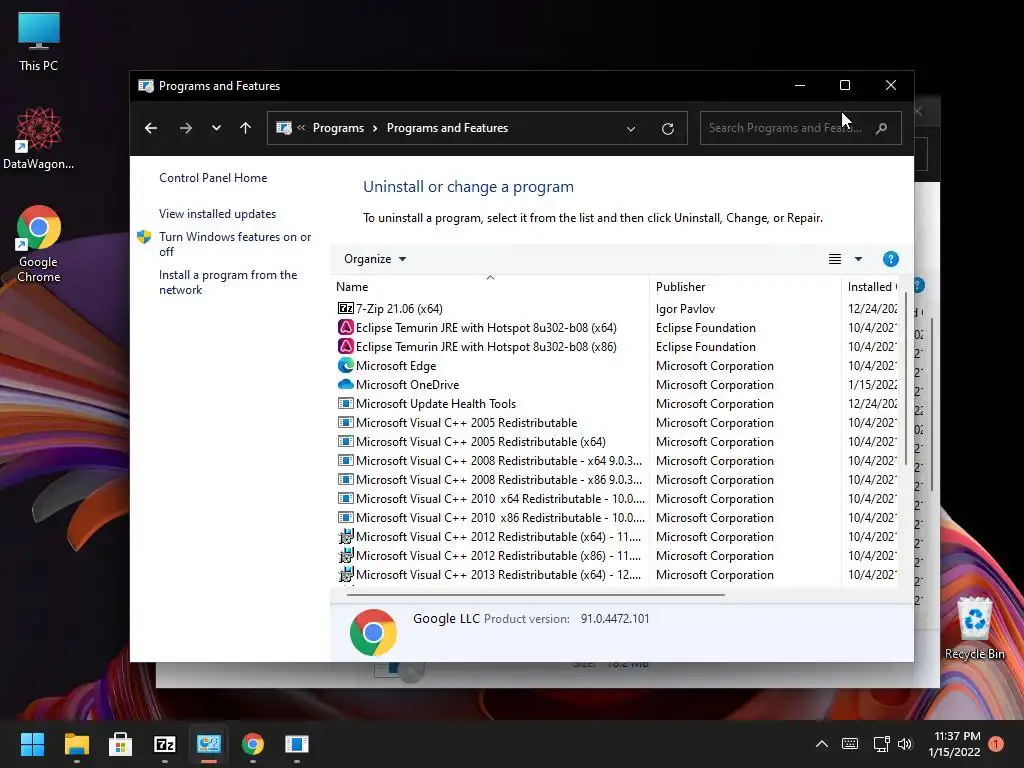Switch to Control Panel taskbar icon
This screenshot has height=768, width=1024.
pos(209,744)
